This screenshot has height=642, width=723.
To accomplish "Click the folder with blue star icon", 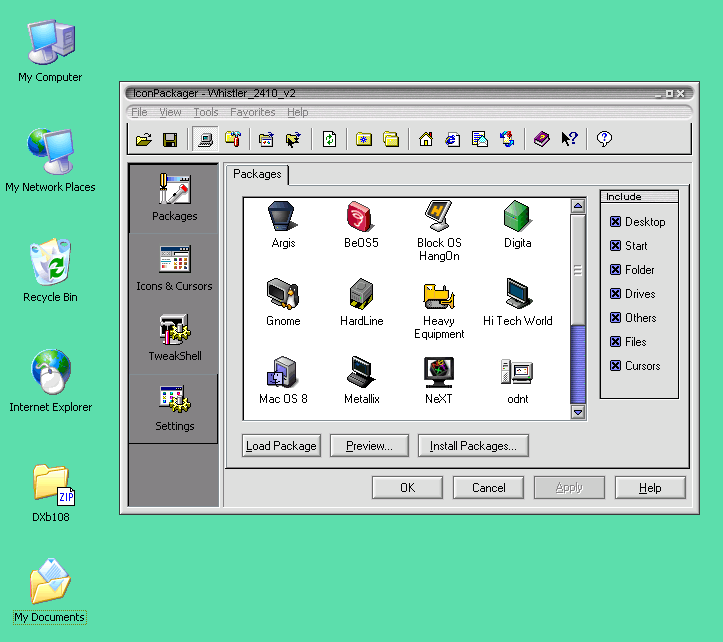I will point(364,139).
